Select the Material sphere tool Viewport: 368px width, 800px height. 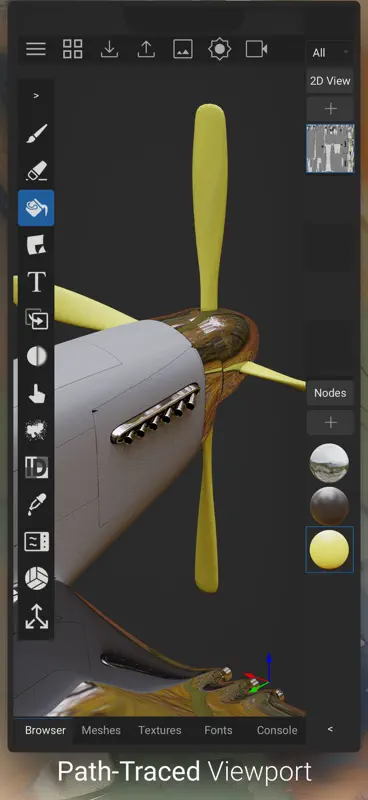point(36,579)
